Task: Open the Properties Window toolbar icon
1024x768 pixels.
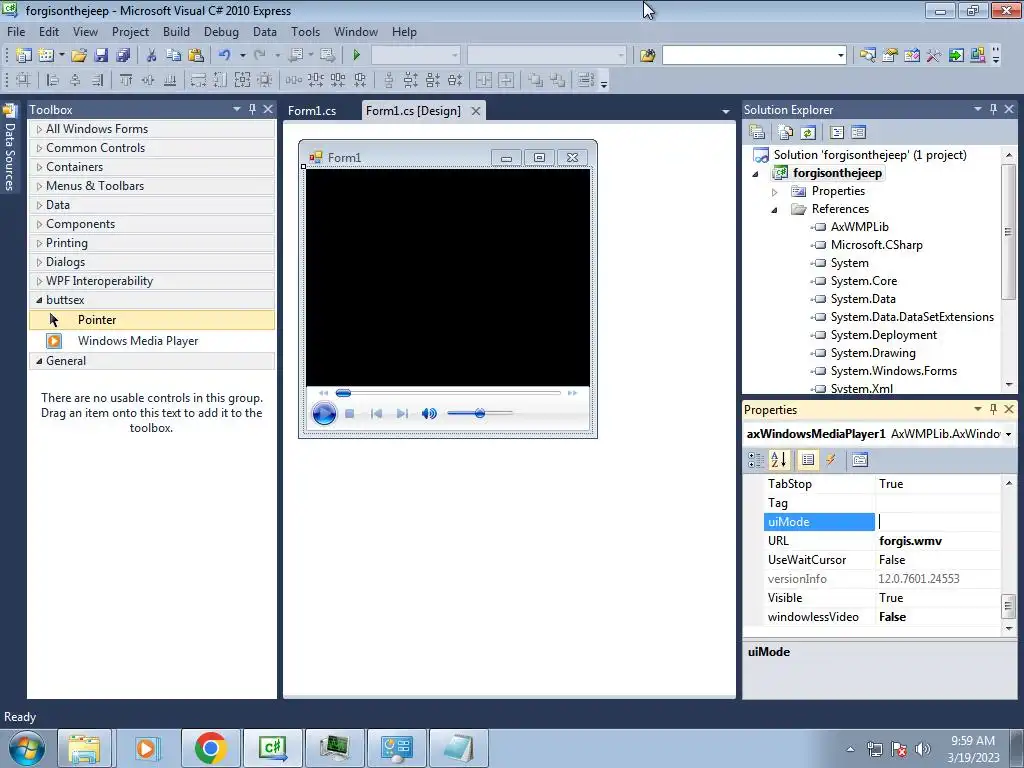Action: point(889,56)
